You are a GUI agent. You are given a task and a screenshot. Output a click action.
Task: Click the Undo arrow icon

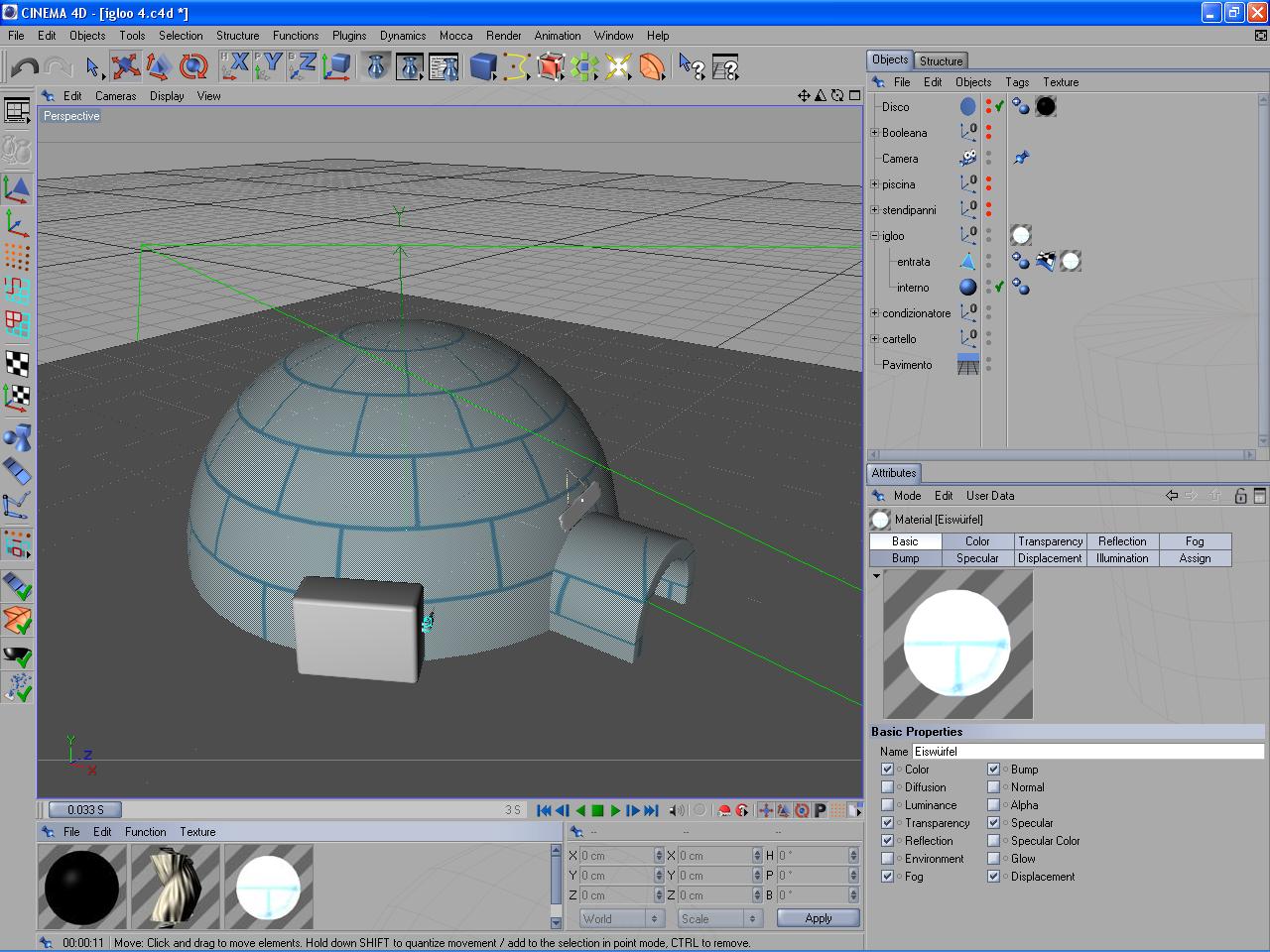25,66
